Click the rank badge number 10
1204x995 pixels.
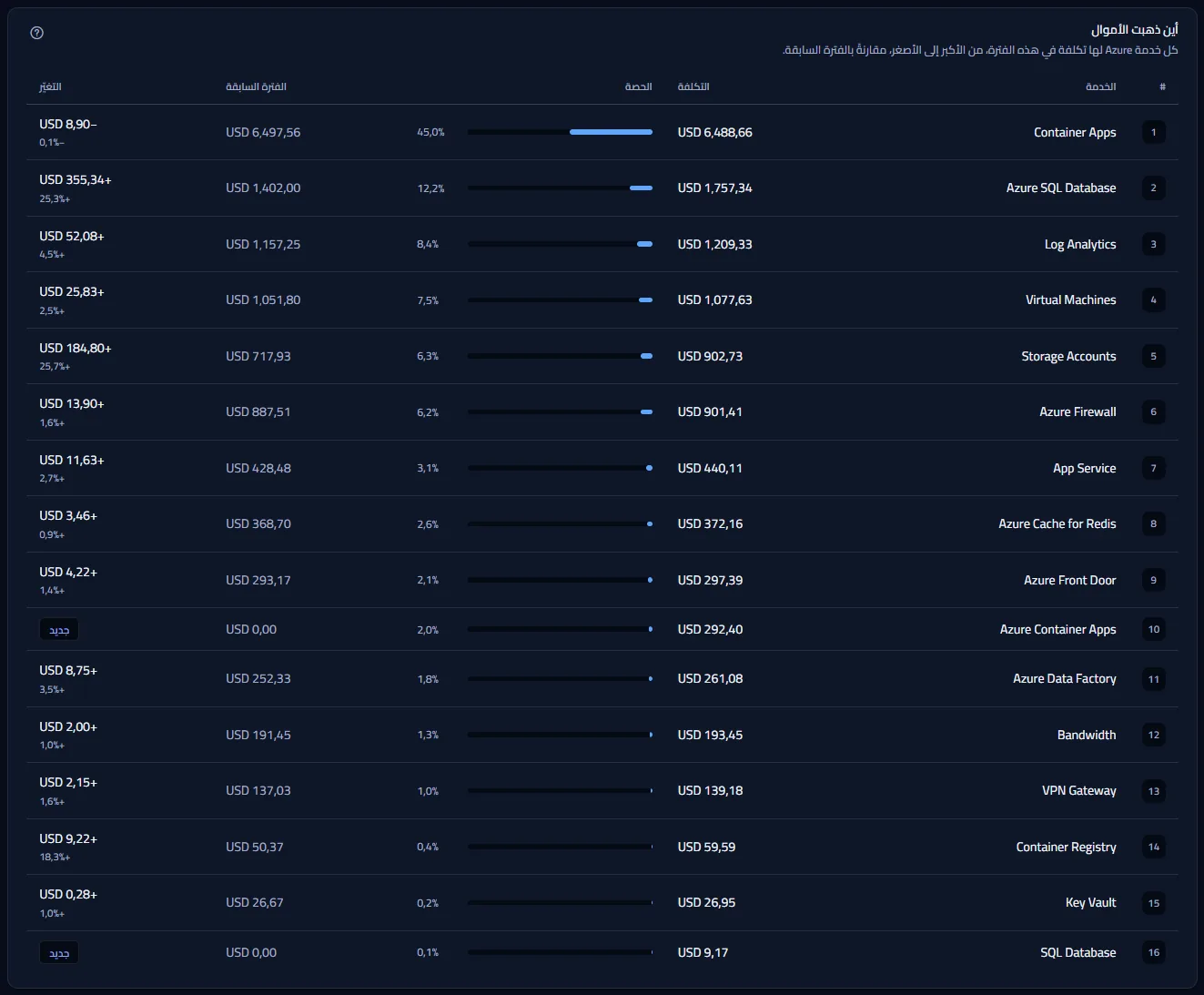[1153, 629]
